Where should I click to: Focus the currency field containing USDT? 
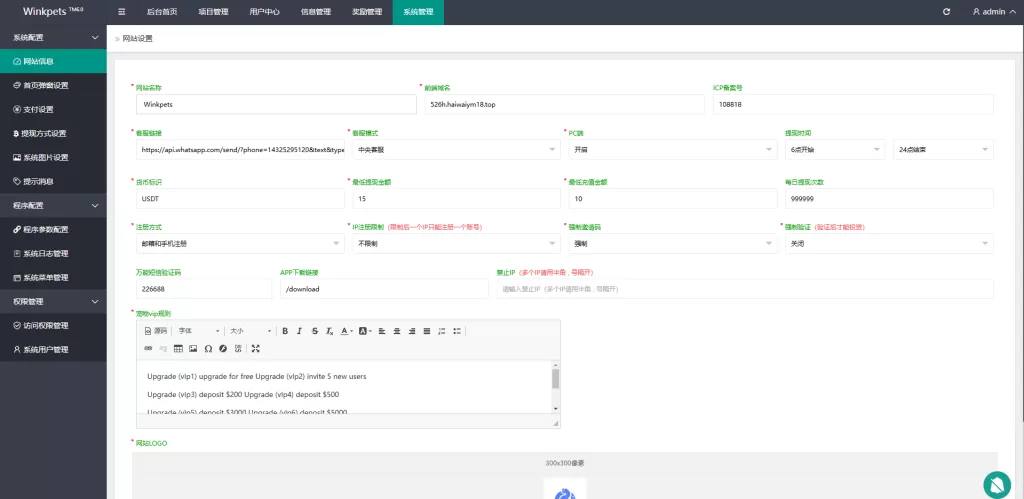tap(240, 199)
